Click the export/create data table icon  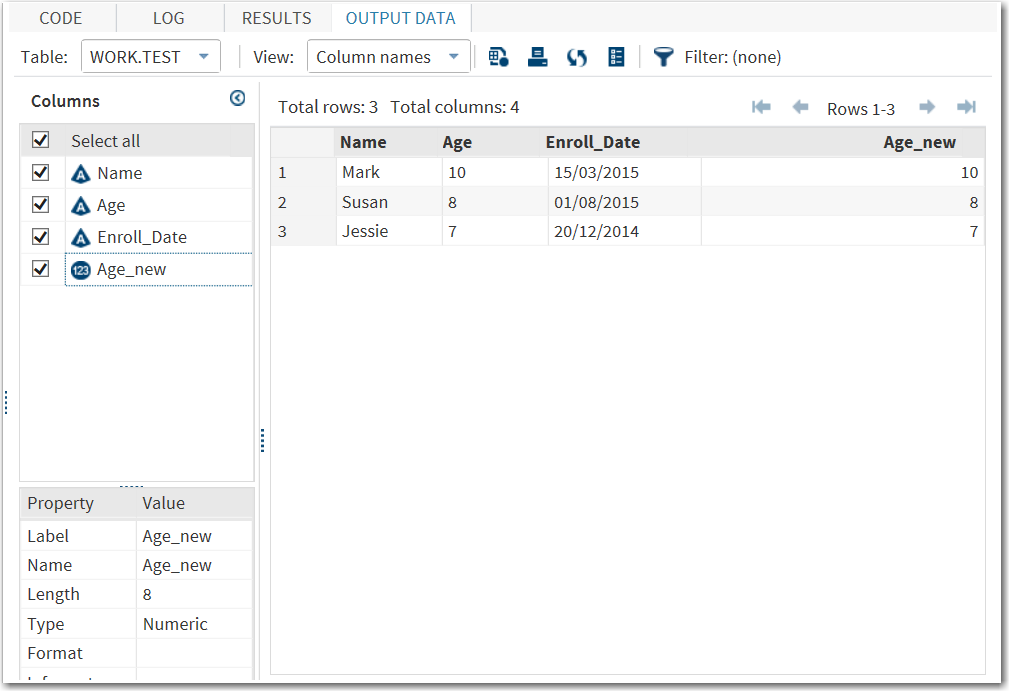498,57
